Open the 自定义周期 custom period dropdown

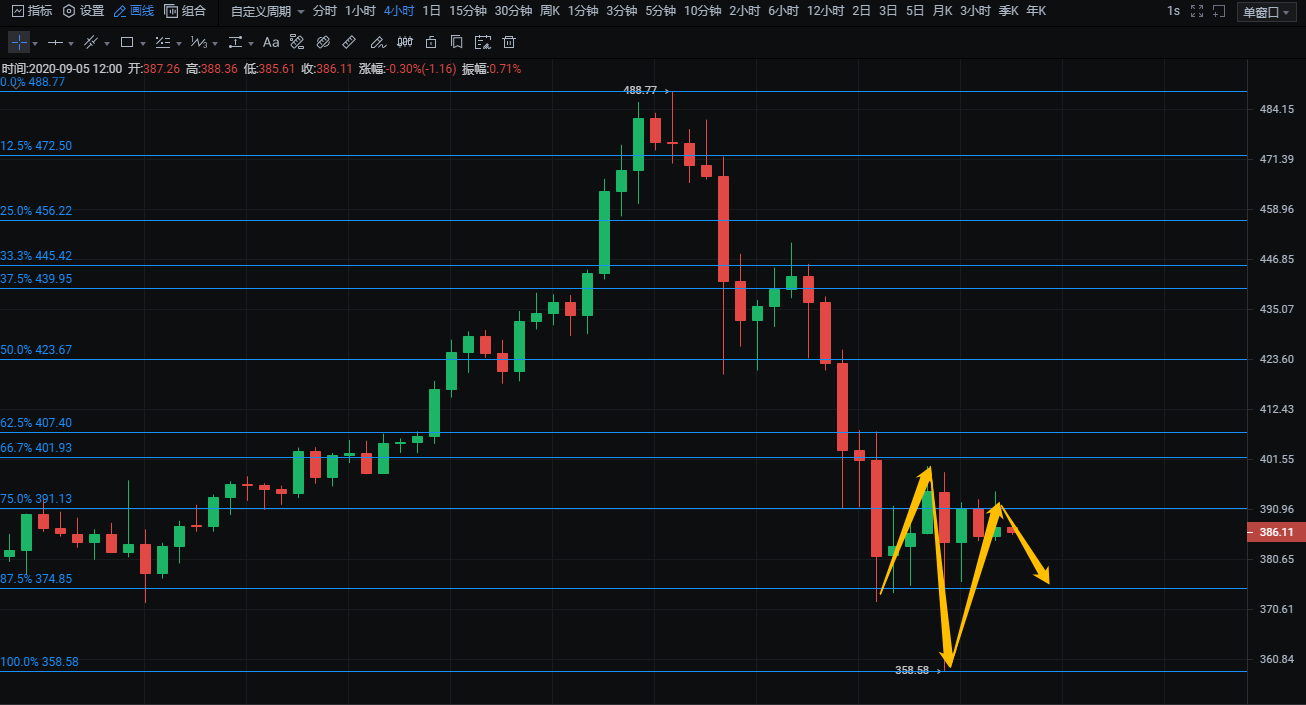pos(267,11)
